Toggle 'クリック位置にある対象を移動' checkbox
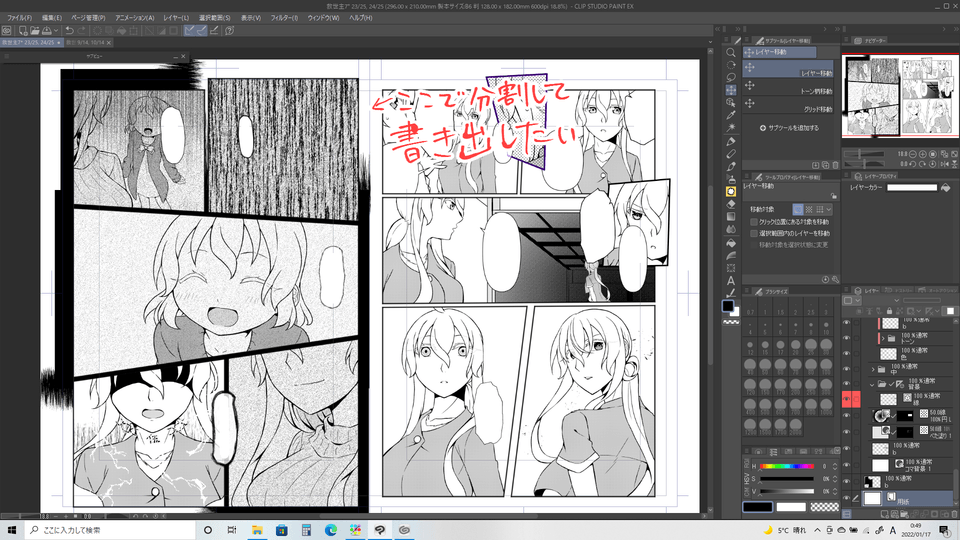The width and height of the screenshot is (960, 540). [x=754, y=222]
